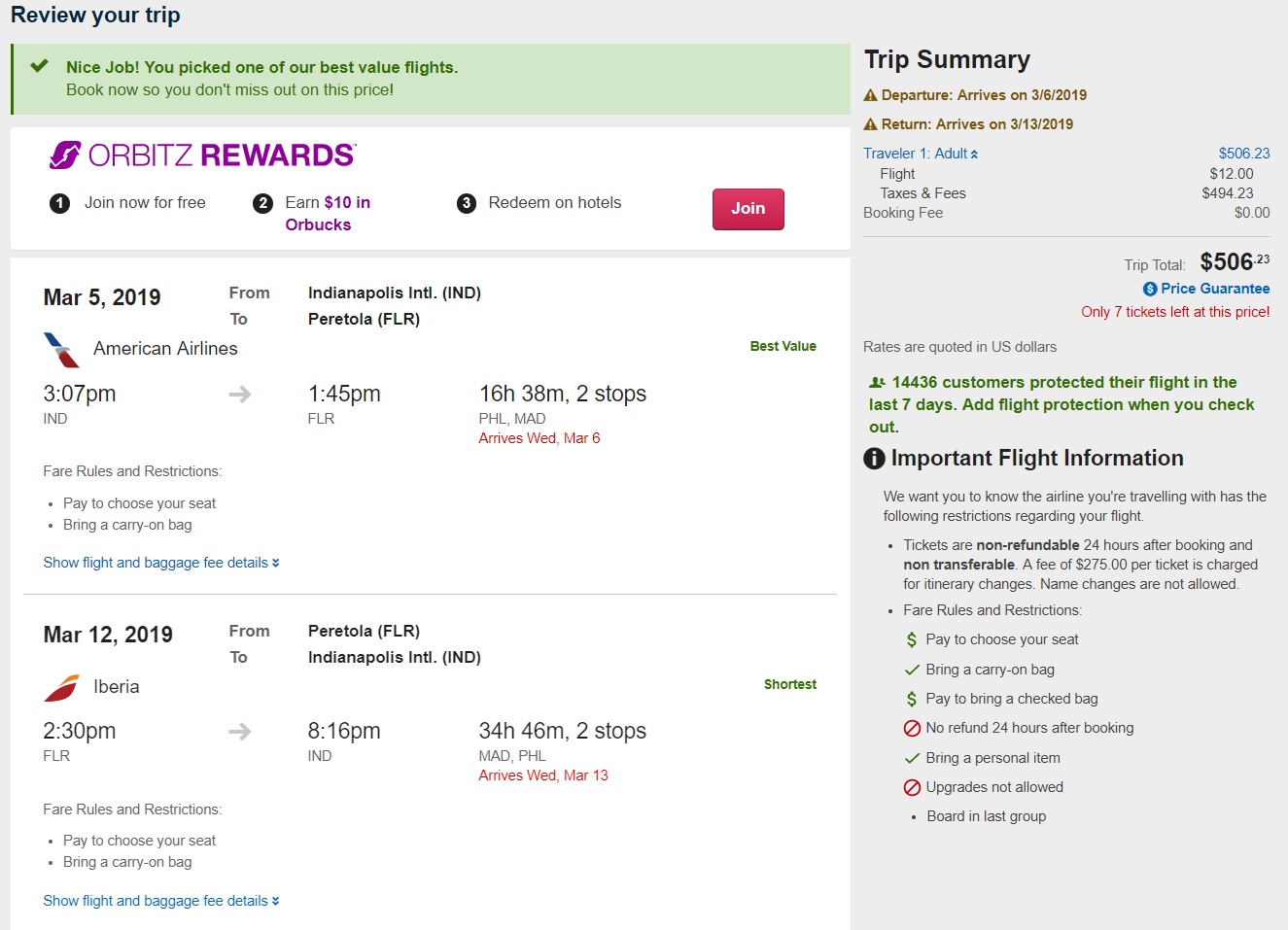Click the Shortest label on return flight
Screen dimensions: 1288x930
point(789,684)
